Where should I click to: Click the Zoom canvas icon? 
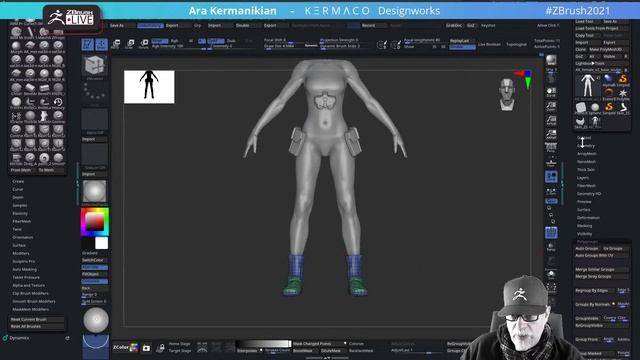click(x=551, y=106)
